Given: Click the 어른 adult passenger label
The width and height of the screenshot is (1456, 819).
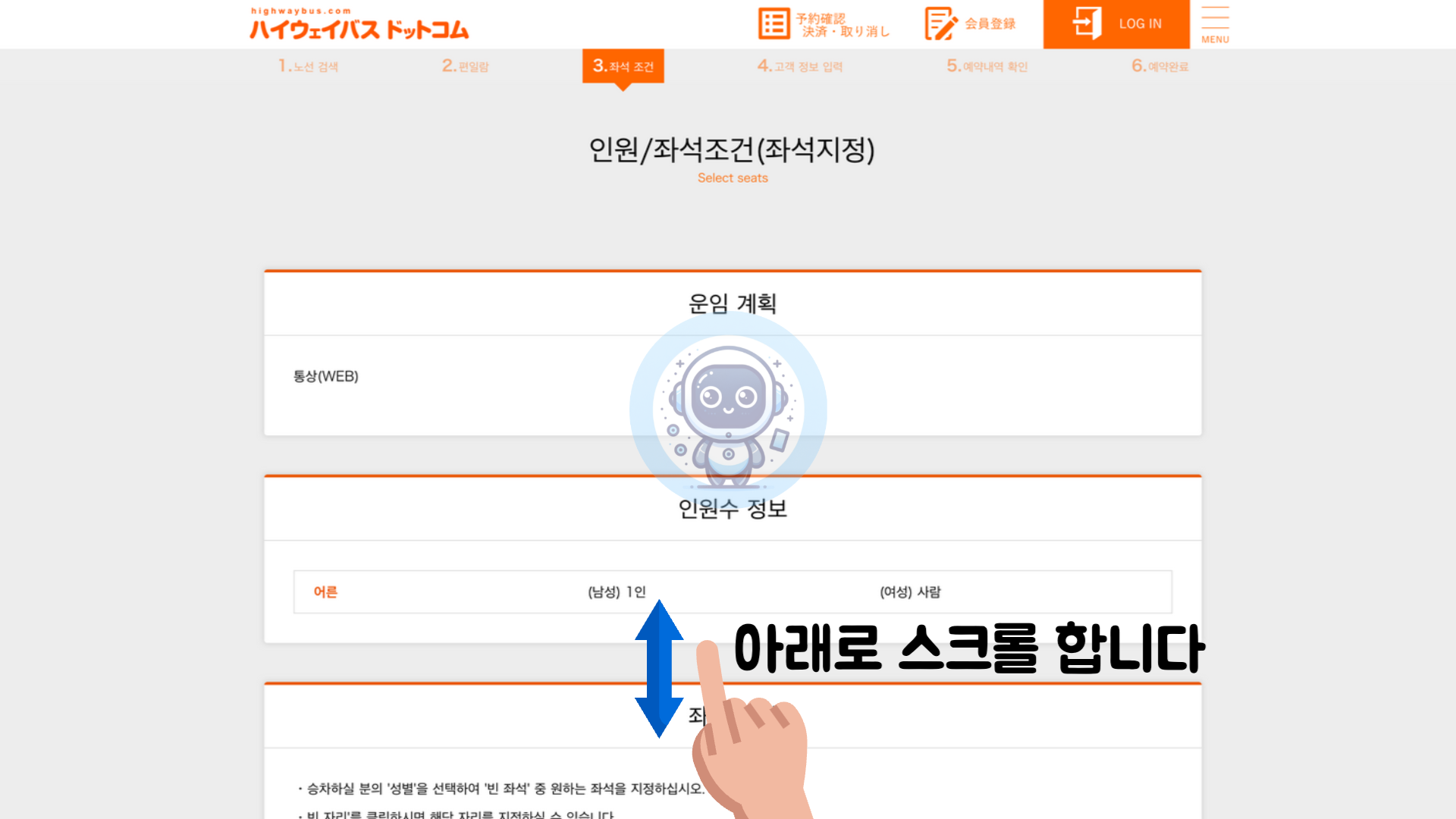Looking at the screenshot, I should point(326,592).
